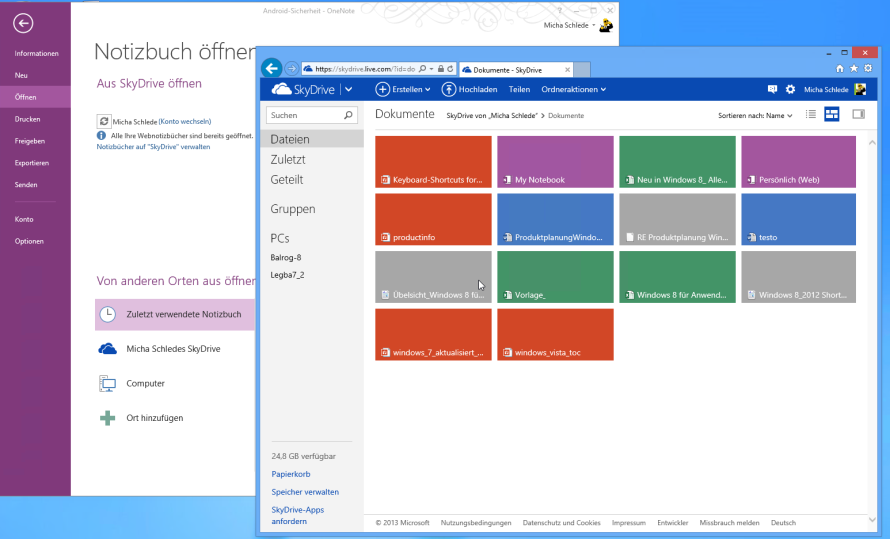Click the search magnifier in the Suchen box
The width and height of the screenshot is (890, 539).
(x=349, y=115)
